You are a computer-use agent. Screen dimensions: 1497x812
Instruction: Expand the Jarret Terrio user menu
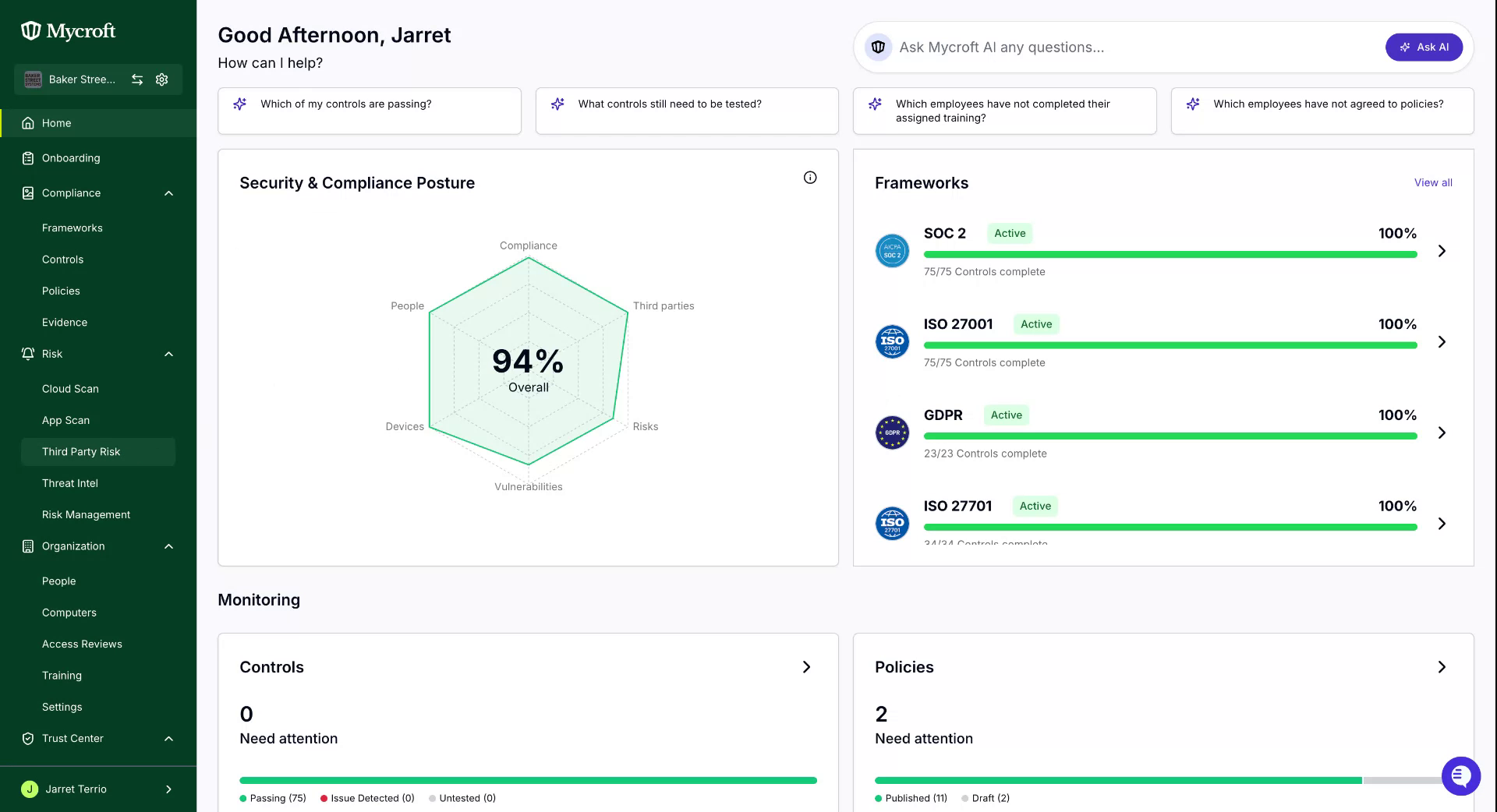(168, 789)
